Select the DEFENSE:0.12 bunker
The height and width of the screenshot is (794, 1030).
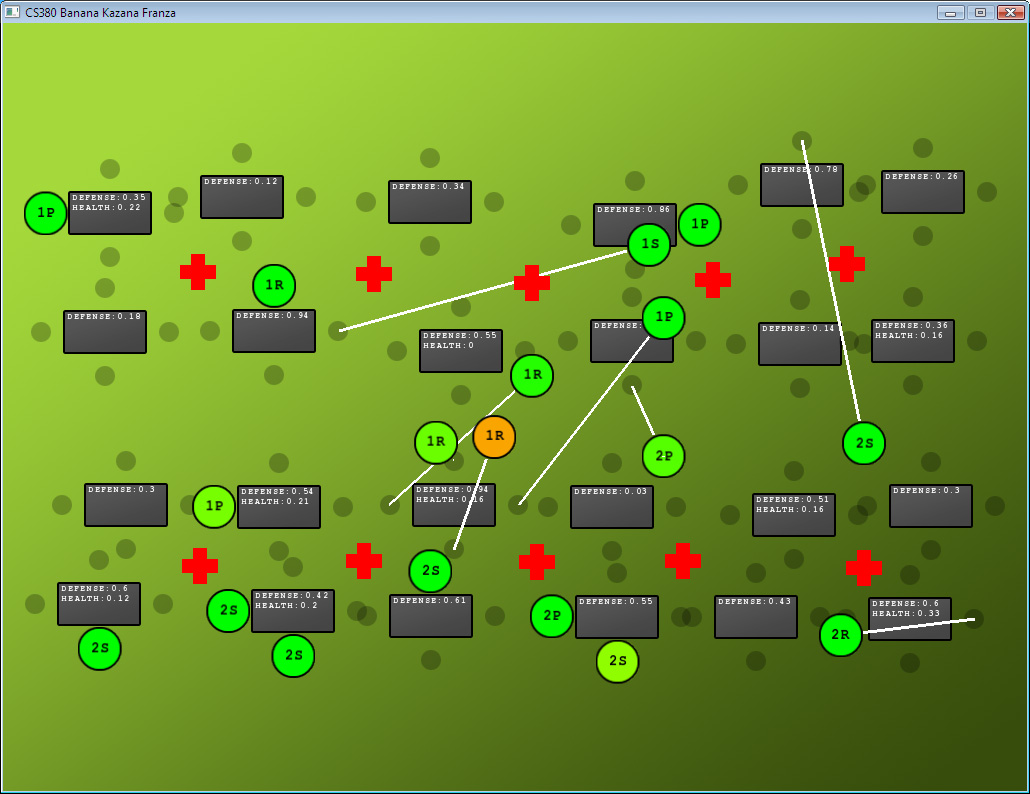coord(242,197)
